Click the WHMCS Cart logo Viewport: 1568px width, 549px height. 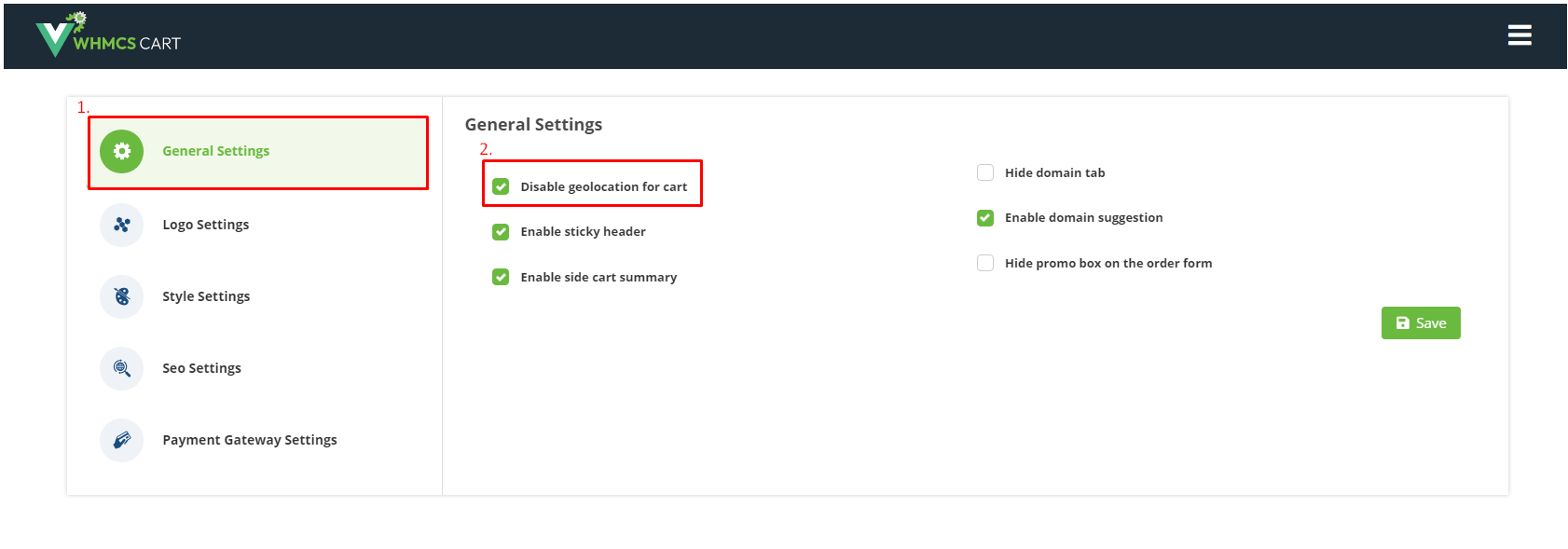[x=108, y=35]
